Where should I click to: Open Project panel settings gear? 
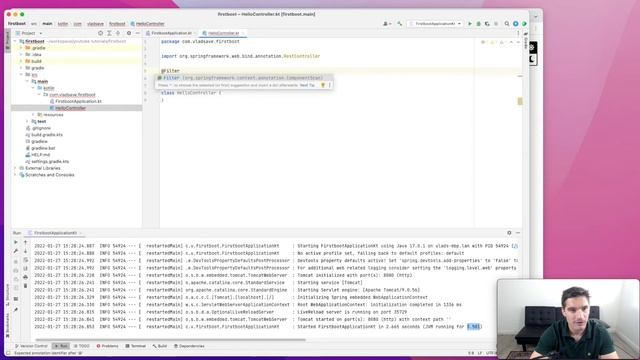coord(129,33)
